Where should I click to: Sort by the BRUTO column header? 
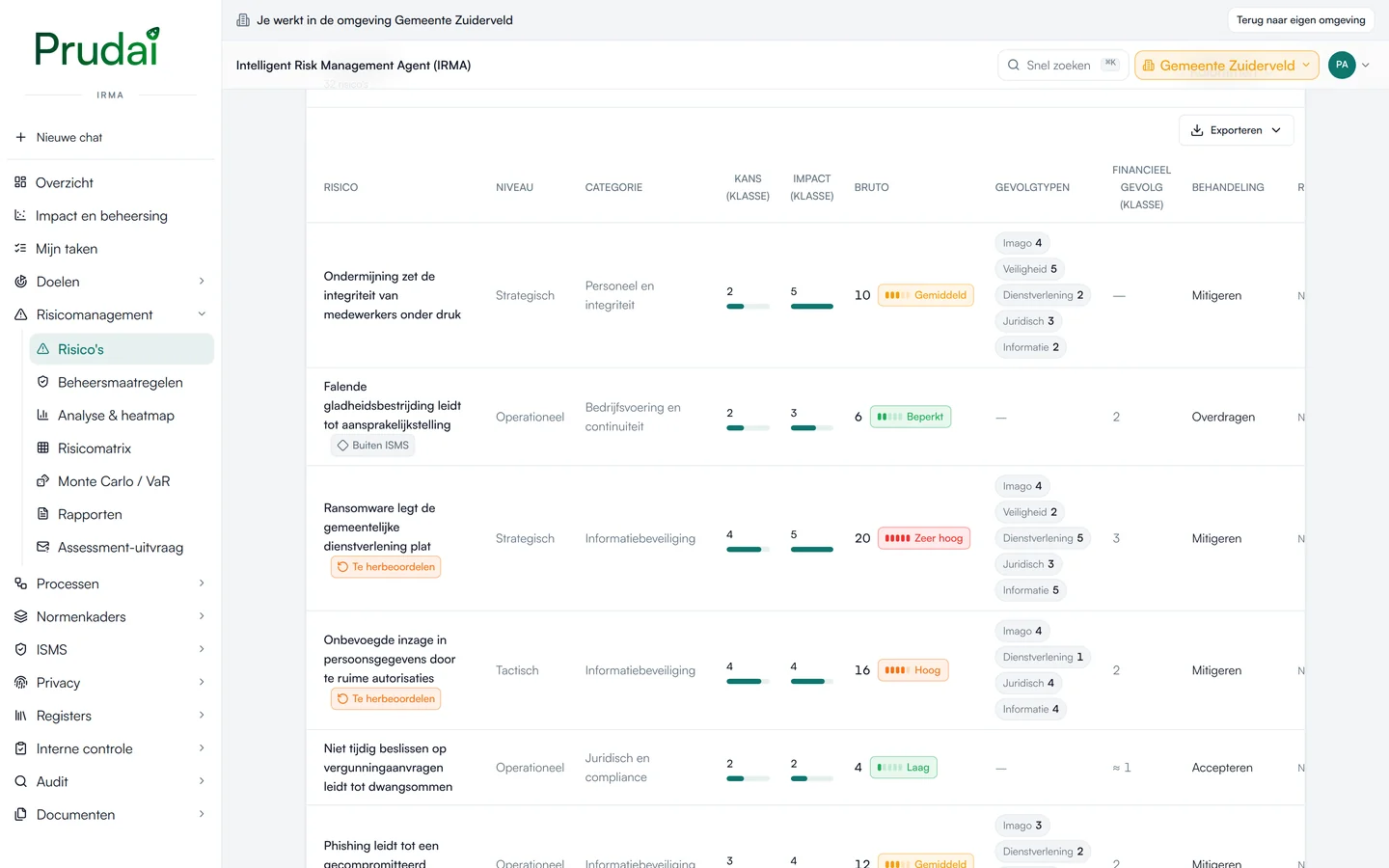[871, 187]
